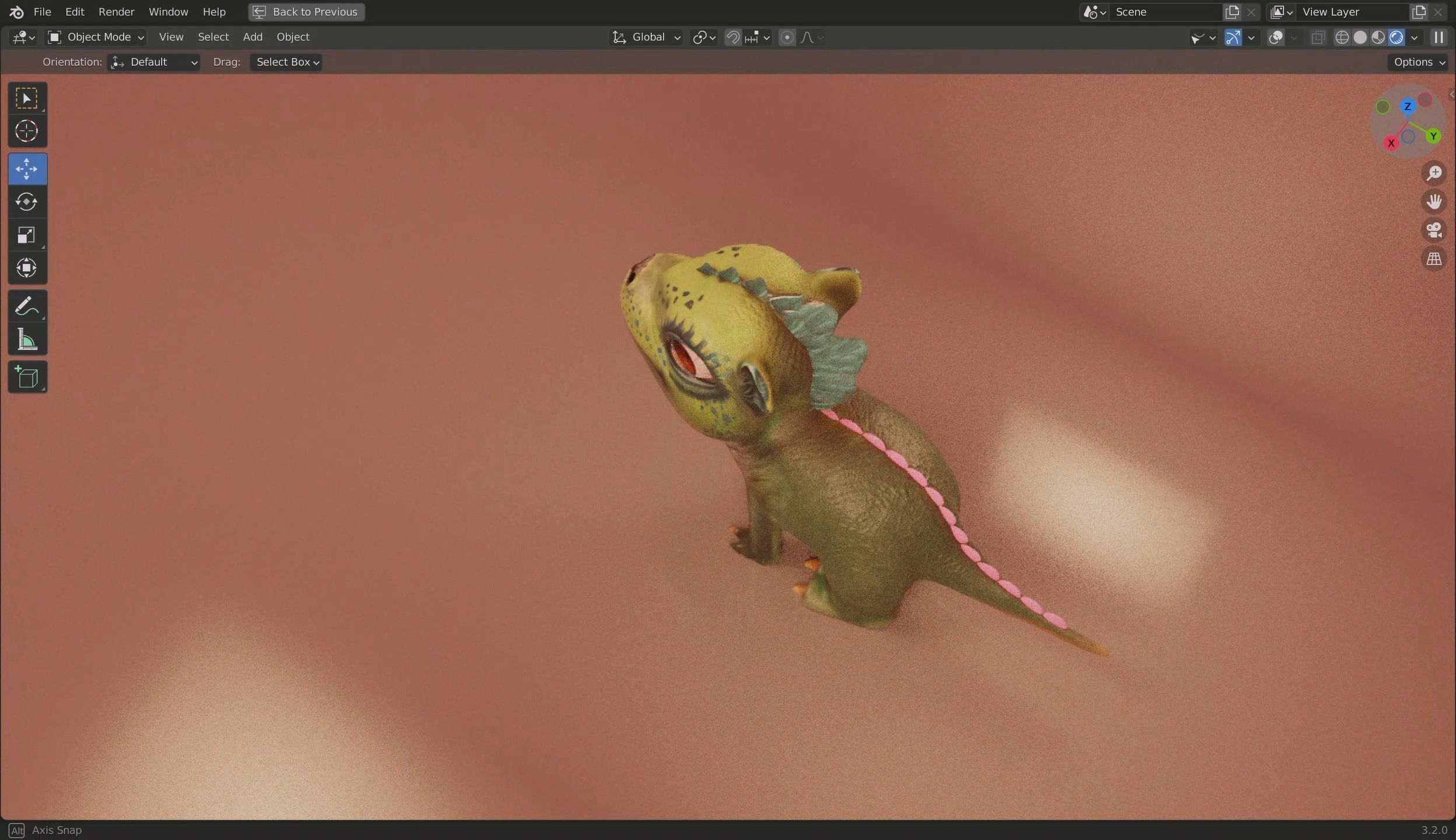The width and height of the screenshot is (1456, 840).
Task: Click the X axis on navigation gizmo
Action: point(1391,143)
